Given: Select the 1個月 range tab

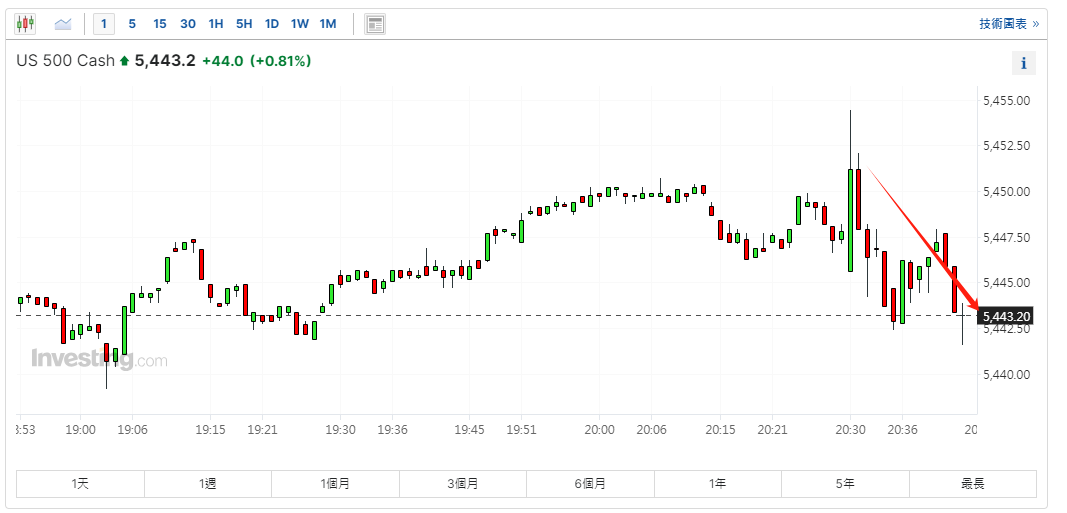Looking at the screenshot, I should click(335, 484).
